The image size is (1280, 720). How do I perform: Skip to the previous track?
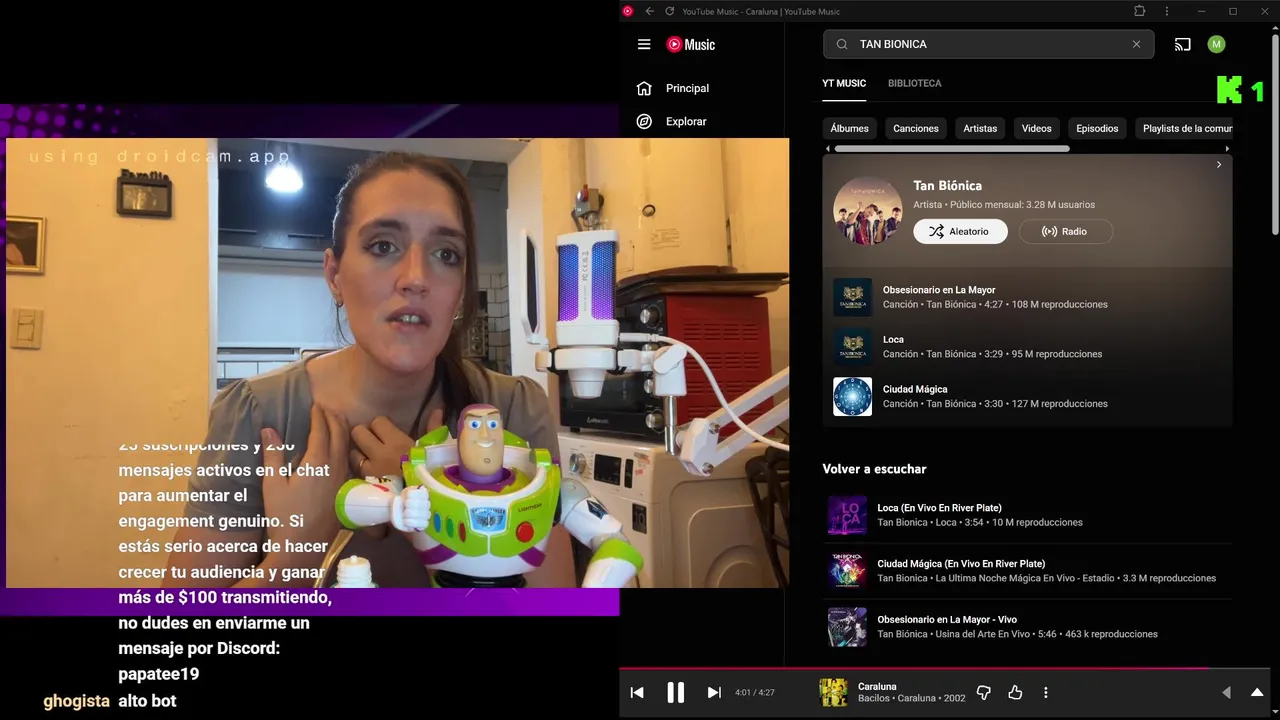pyautogui.click(x=637, y=692)
